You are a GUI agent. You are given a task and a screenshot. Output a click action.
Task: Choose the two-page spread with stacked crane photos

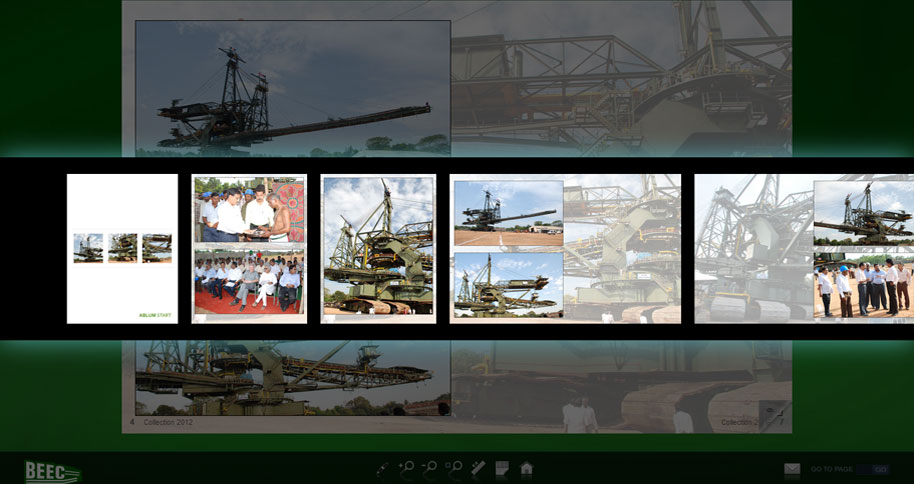(565, 248)
